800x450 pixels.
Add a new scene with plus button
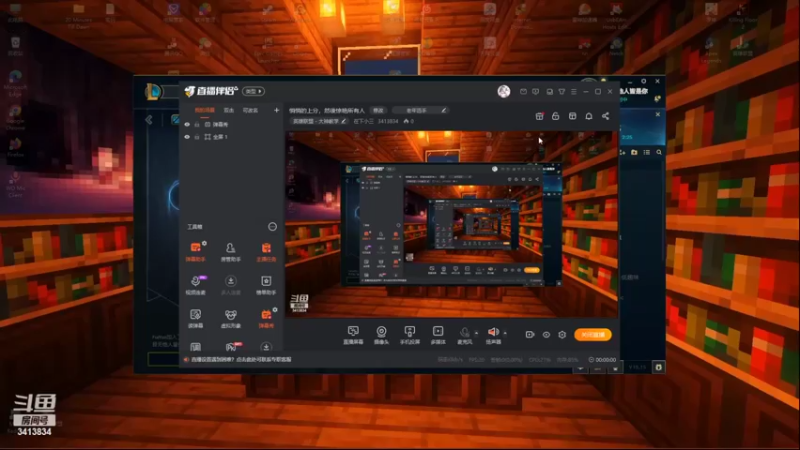click(277, 110)
